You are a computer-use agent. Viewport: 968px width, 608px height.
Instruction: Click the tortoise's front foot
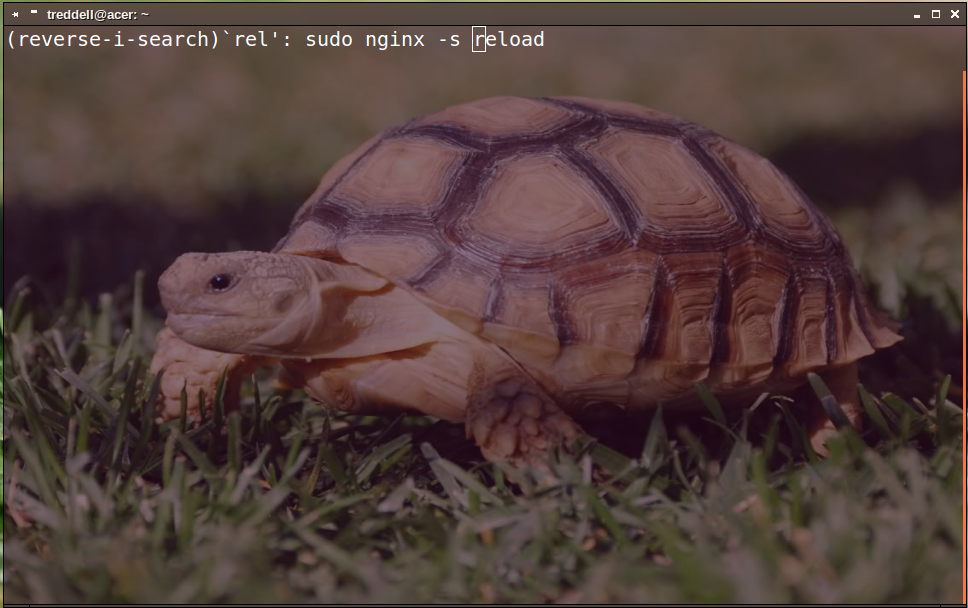[515, 420]
